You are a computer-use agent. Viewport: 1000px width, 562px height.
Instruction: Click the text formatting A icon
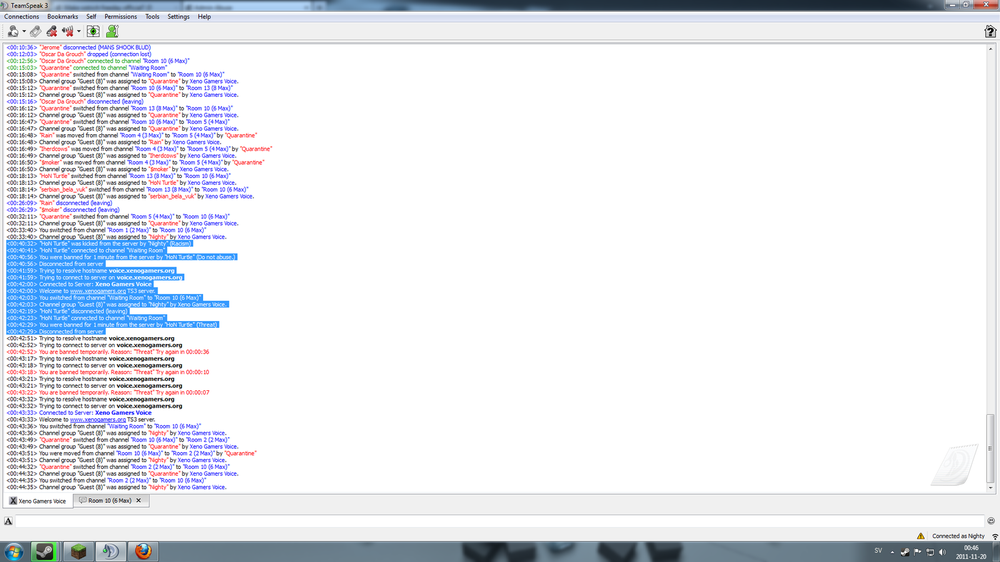pyautogui.click(x=8, y=521)
